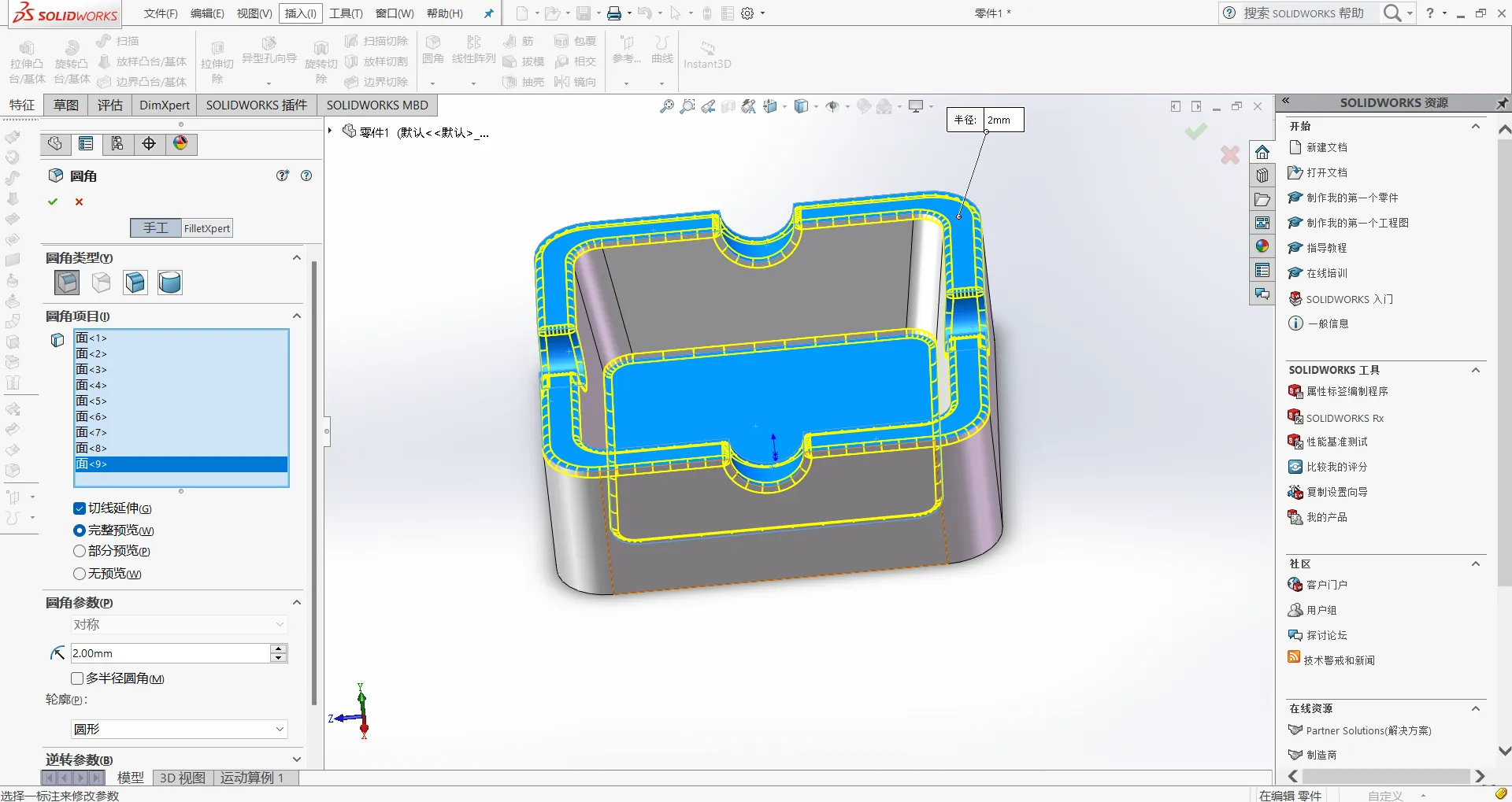
Task: Collapse the 圆角项目 section
Action: 297,316
